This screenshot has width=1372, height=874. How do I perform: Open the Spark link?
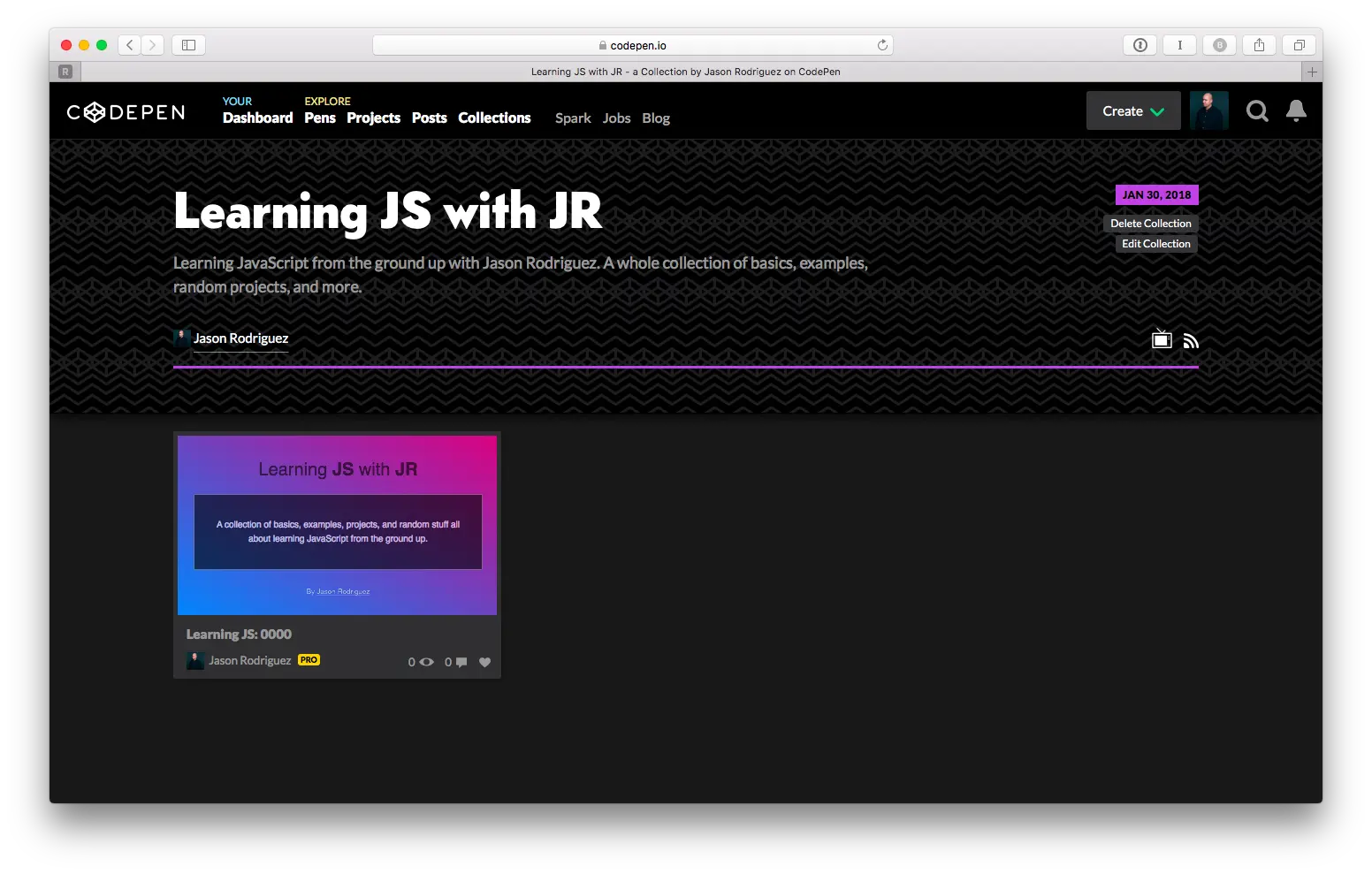coord(573,118)
